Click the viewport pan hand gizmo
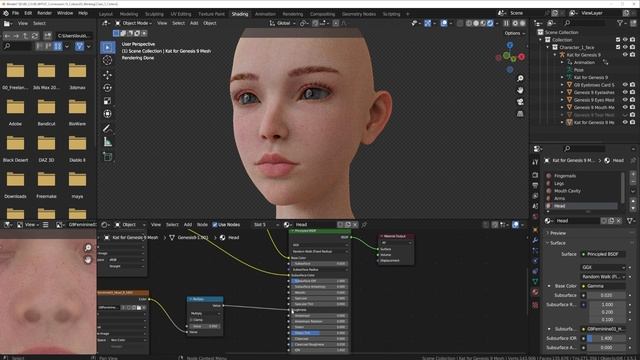 coord(520,90)
